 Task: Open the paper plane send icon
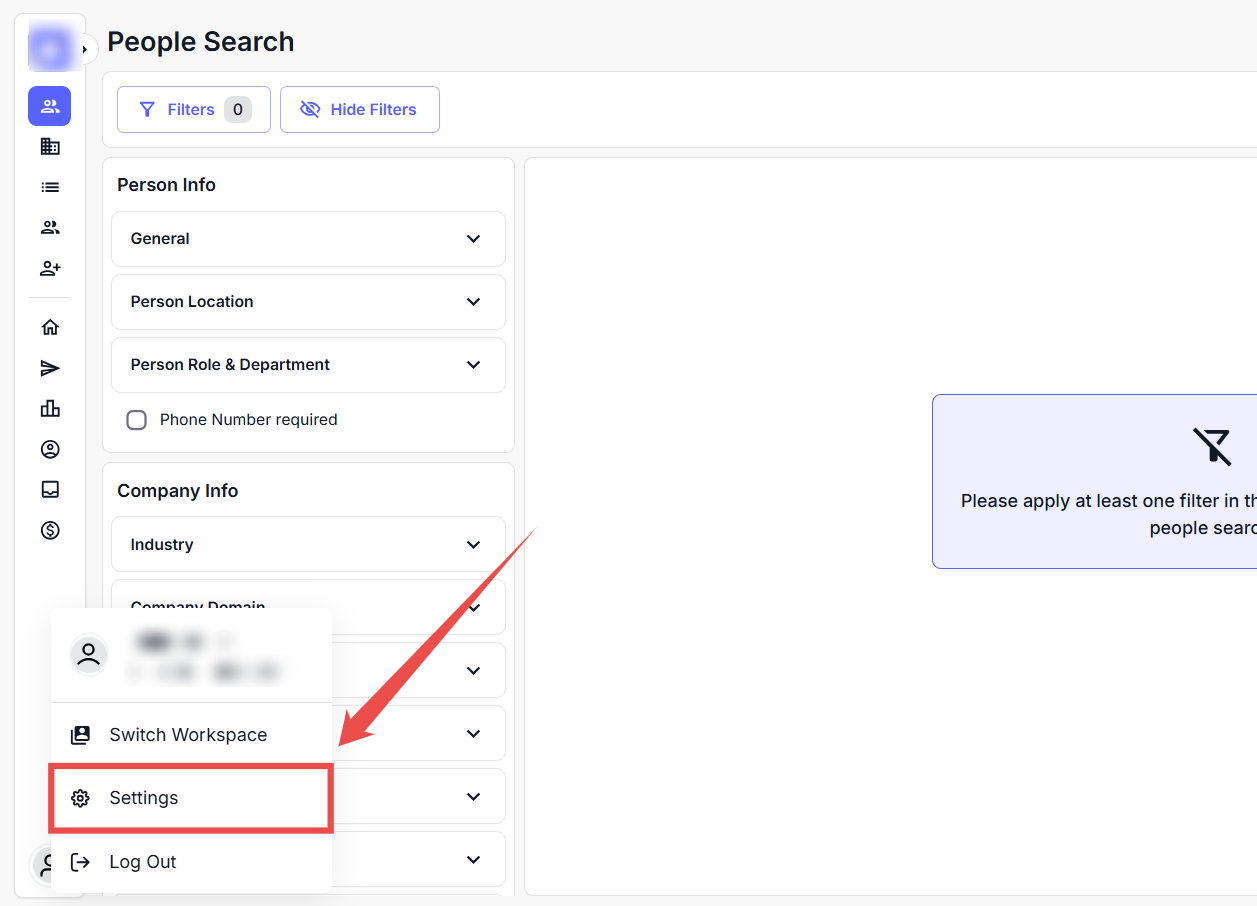click(x=49, y=369)
